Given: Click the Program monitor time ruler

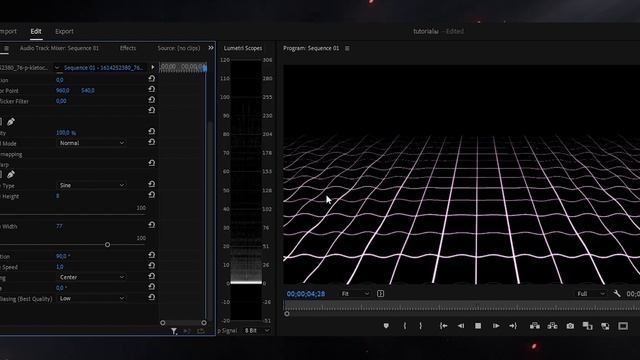Looking at the screenshot, I should pyautogui.click(x=462, y=306).
